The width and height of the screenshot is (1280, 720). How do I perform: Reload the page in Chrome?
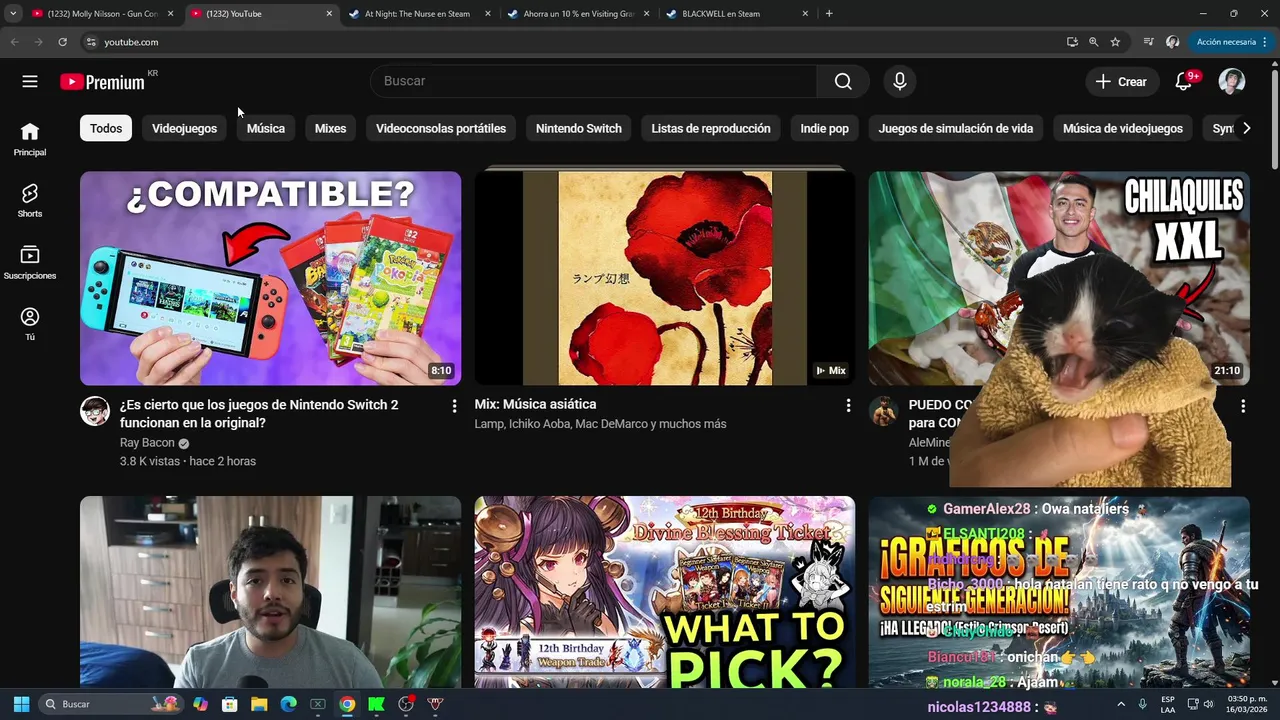(62, 42)
